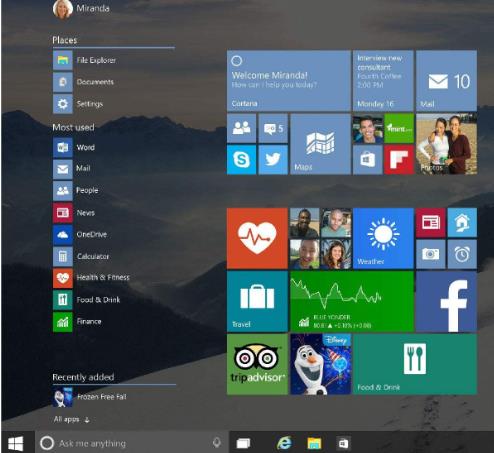Viewport: 494px width, 453px height.
Task: Click Ask me anything search box
Action: 132,443
